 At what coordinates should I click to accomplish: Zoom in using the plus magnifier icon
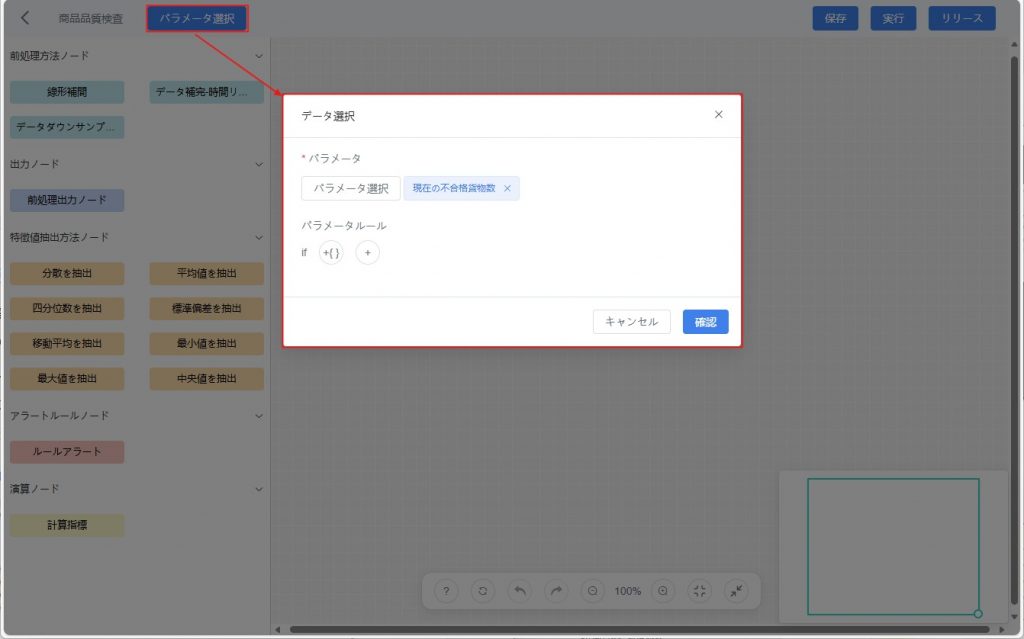point(663,591)
